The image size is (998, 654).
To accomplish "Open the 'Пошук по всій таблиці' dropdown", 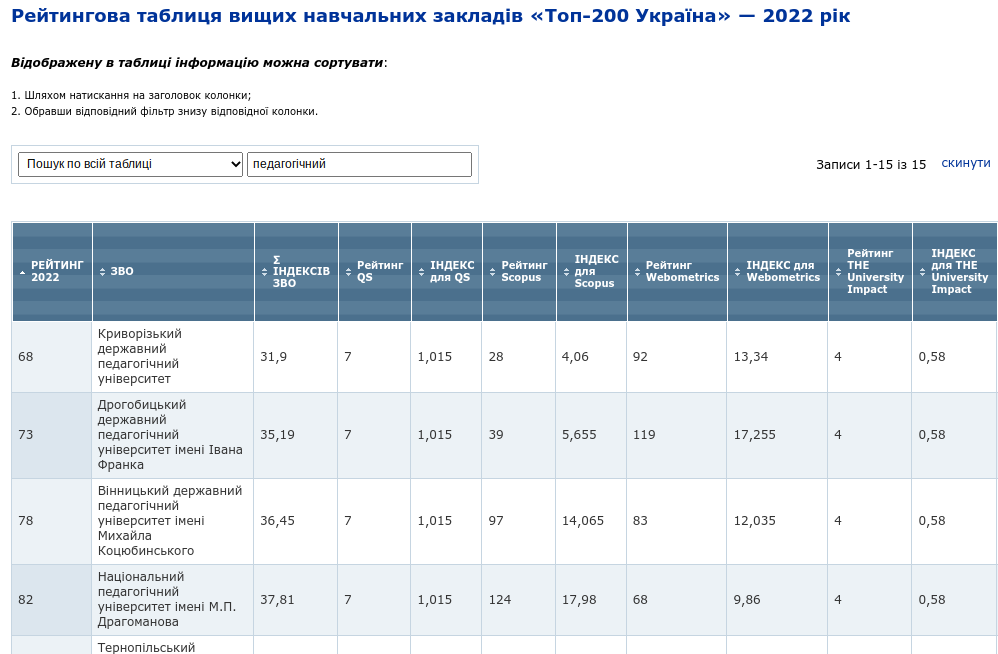I will point(130,164).
